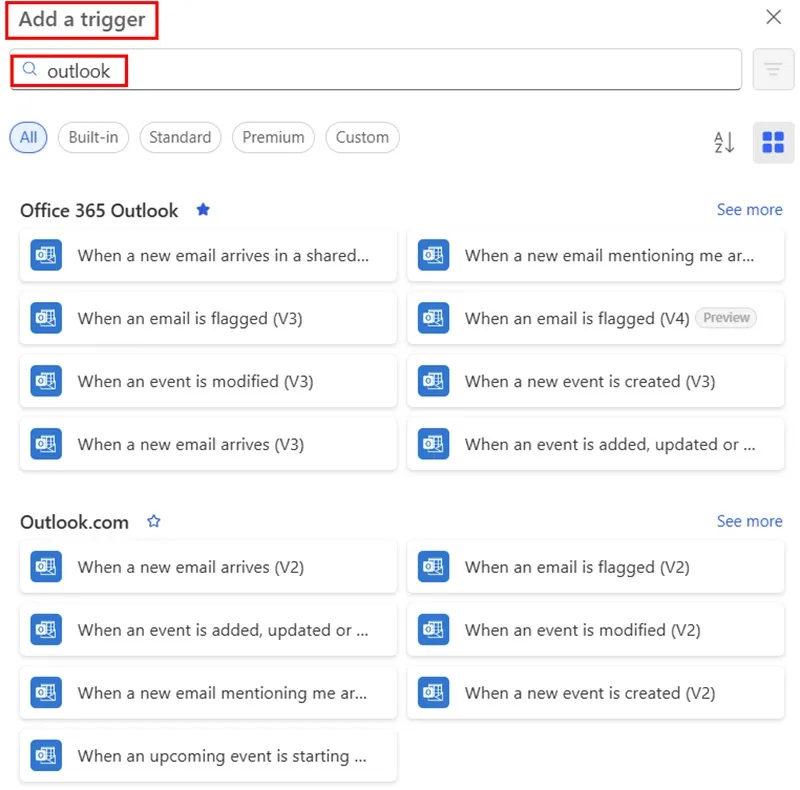This screenshot has width=800, height=790.
Task: Click the connector icon for 'When a new event is created (V3)'
Action: [x=433, y=381]
